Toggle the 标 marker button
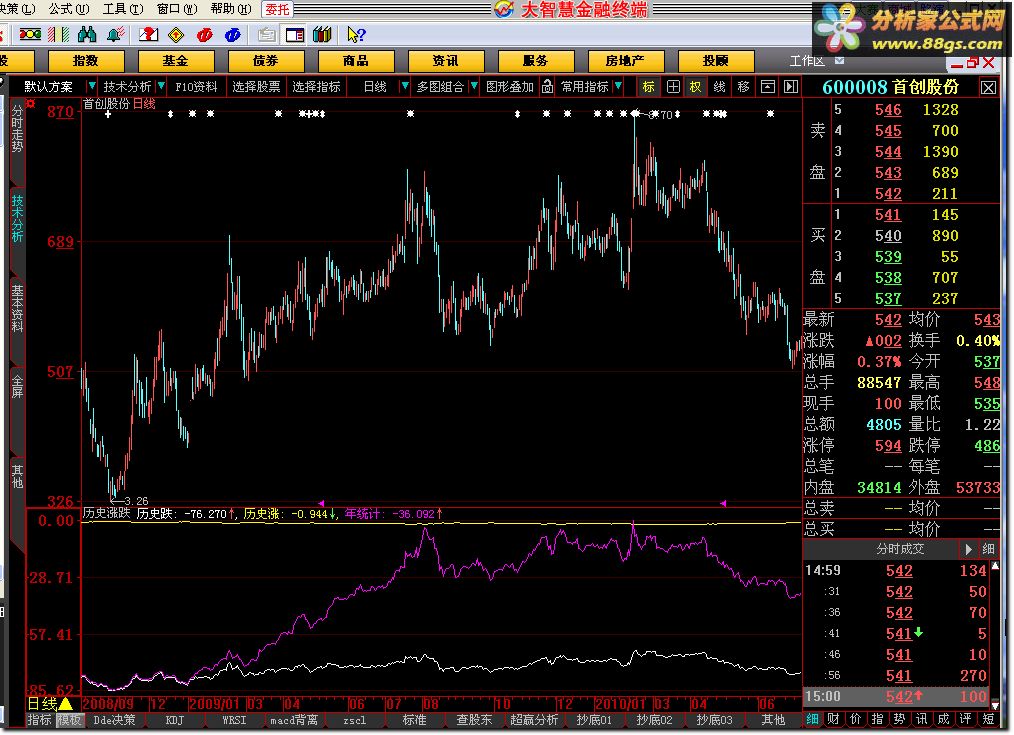This screenshot has width=1014, height=735. (x=648, y=87)
